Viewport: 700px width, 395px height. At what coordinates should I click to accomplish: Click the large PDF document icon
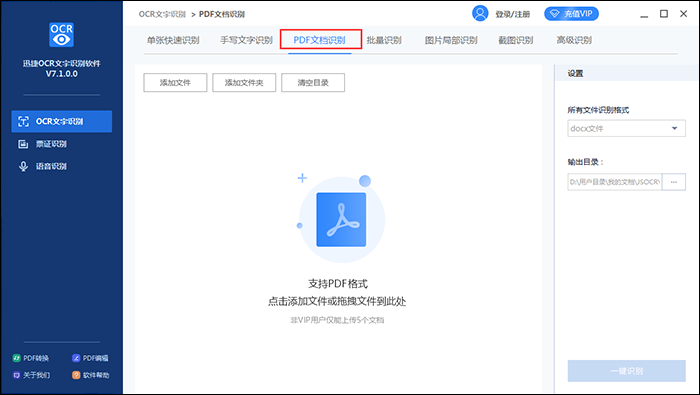341,220
